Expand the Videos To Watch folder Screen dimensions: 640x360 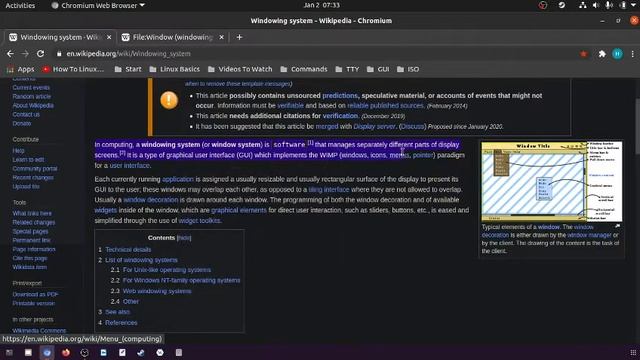240,69
